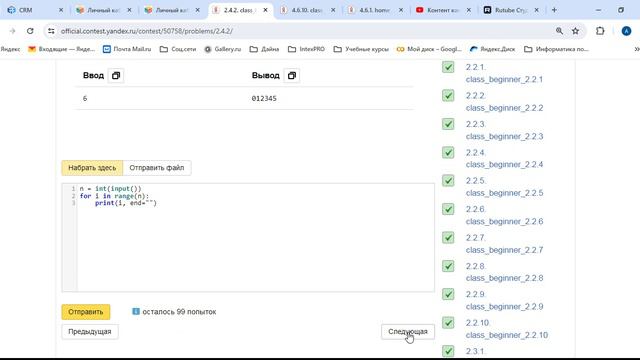Click the green check mark for 2.2.1
640x360 pixels.
[x=448, y=67]
